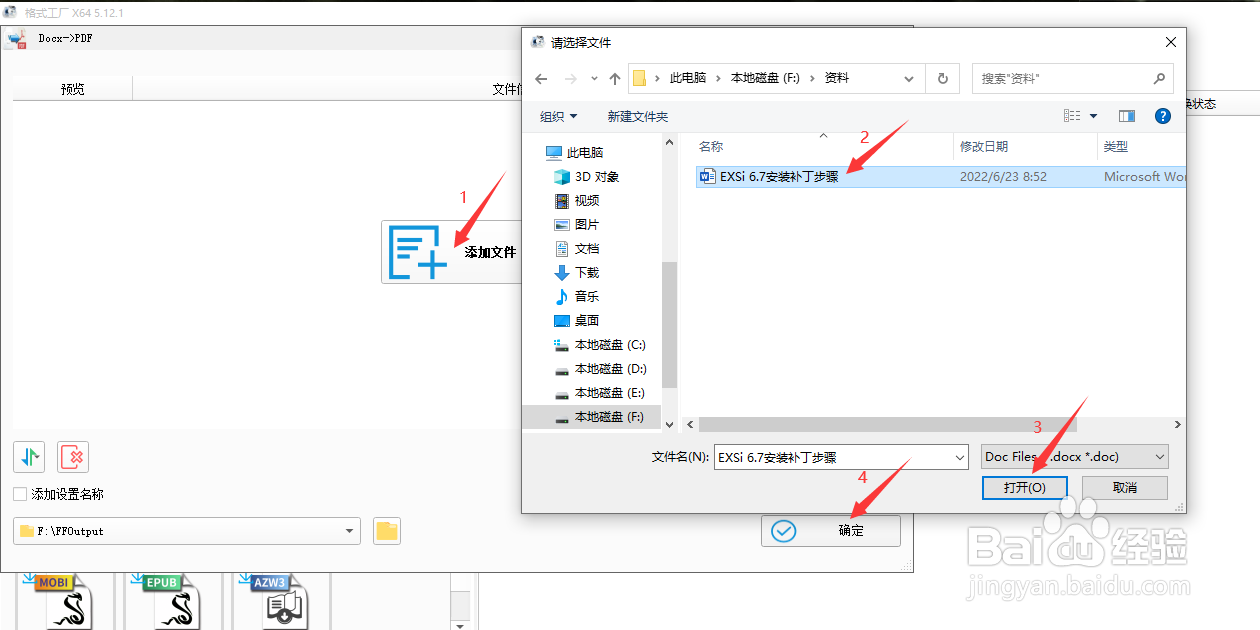This screenshot has width=1260, height=630.
Task: Click the yellow folder browse icon beside output path
Action: (x=386, y=531)
